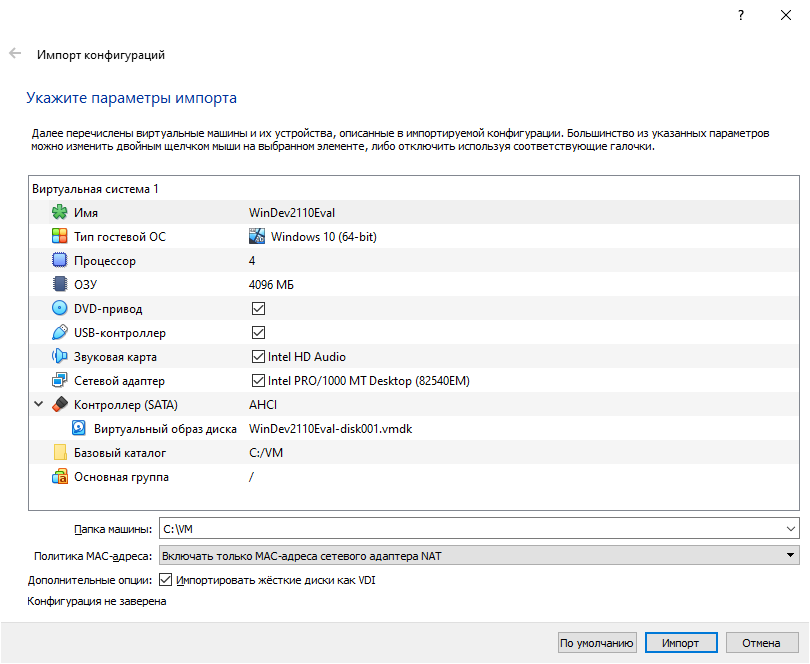This screenshot has height=664, width=810.
Task: Click the green Имя (Name) icon
Action: click(x=57, y=212)
